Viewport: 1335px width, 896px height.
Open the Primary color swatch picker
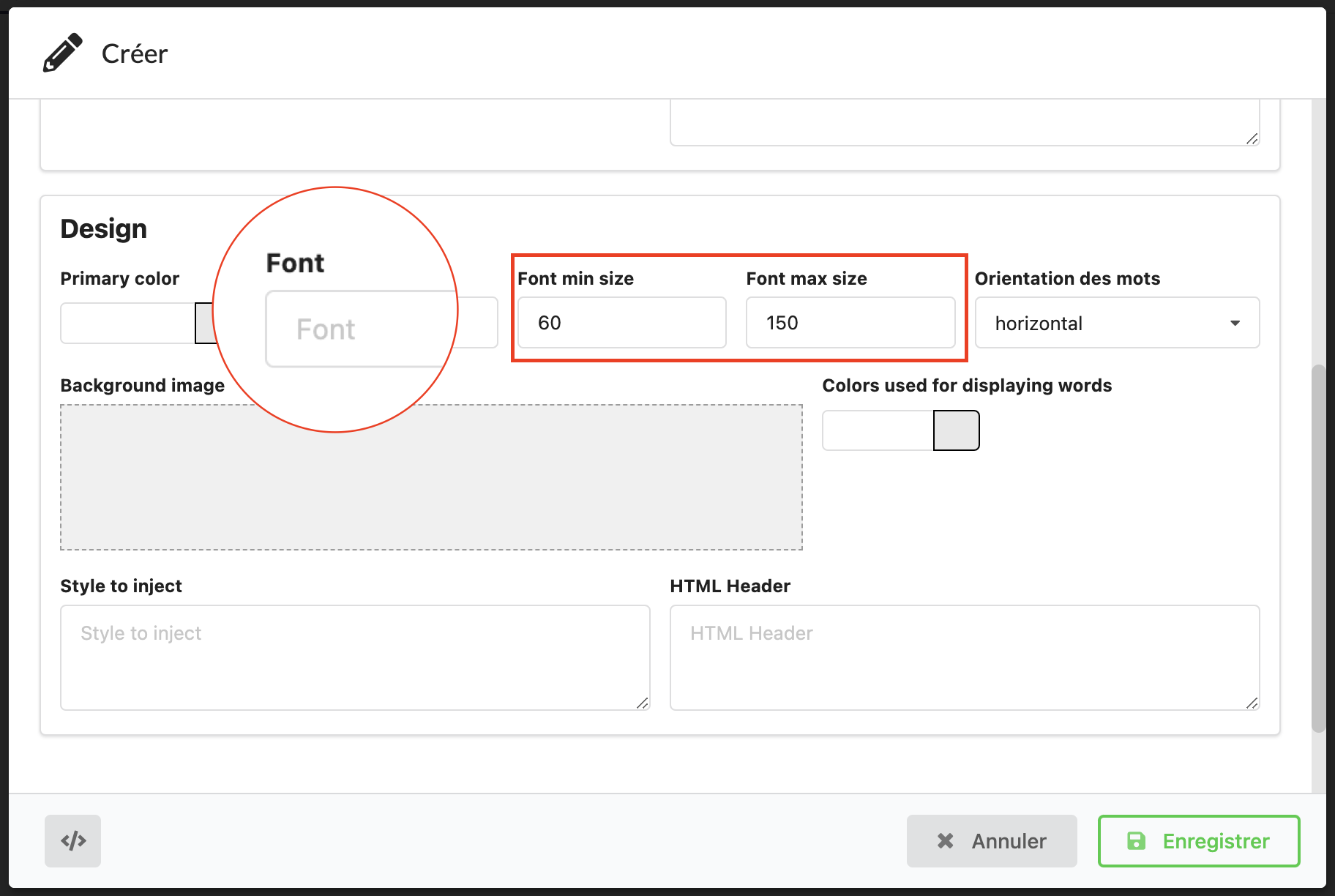[205, 323]
